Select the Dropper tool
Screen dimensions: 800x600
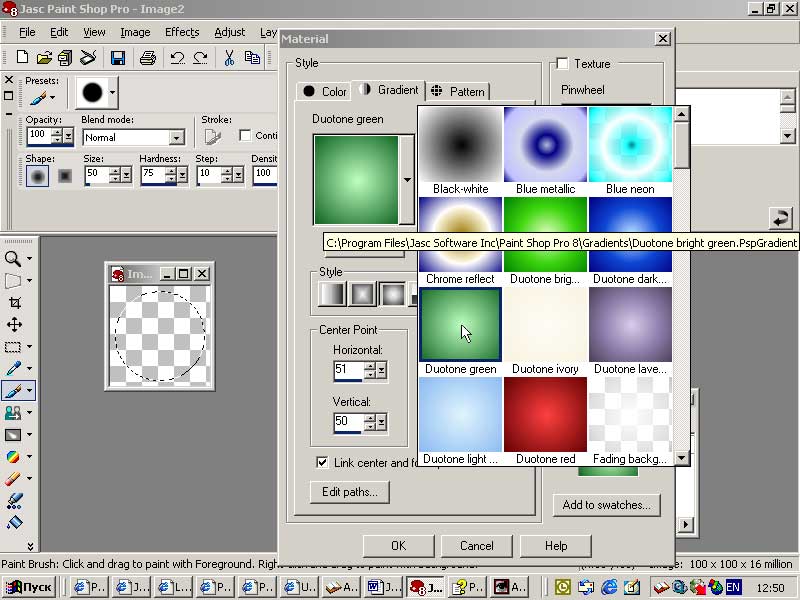14,369
